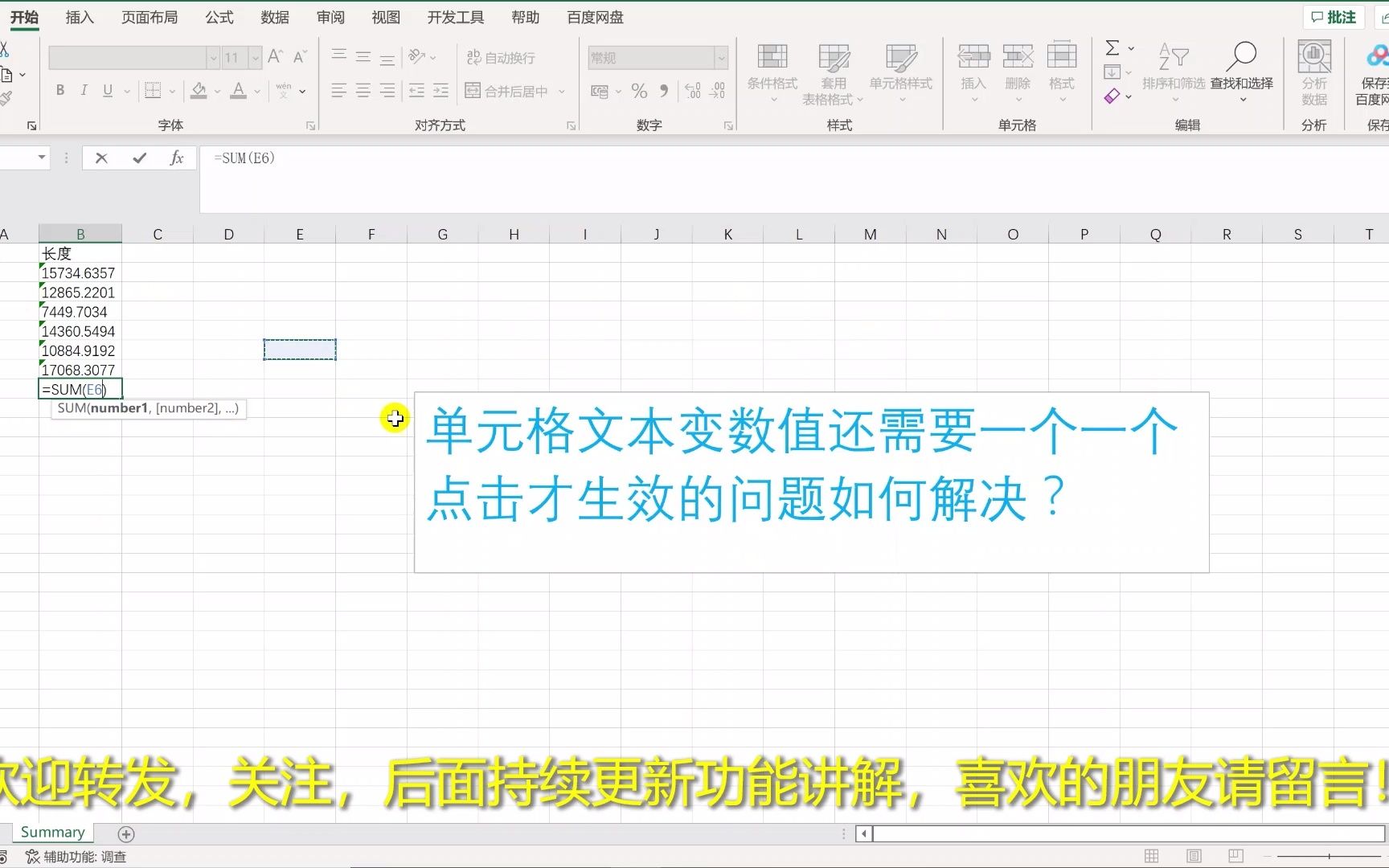Select the AutoSum (Σ) icon
Screen dimensions: 1389x868
pos(1112,48)
